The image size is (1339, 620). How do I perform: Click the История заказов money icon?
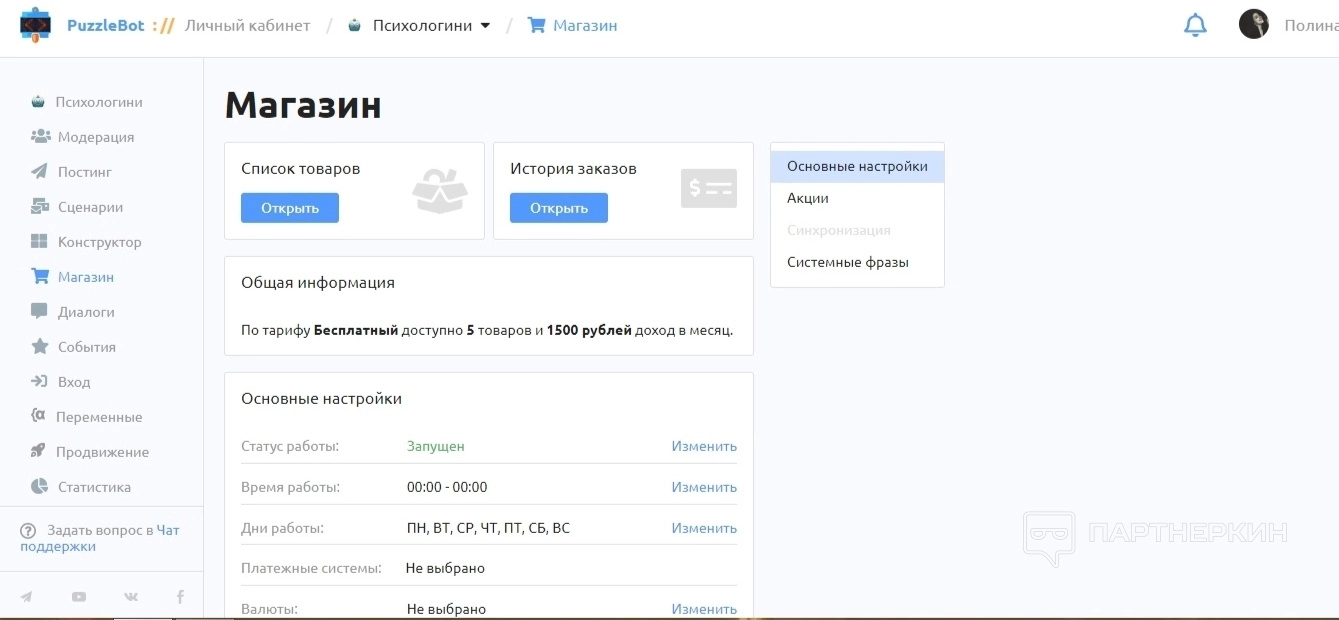tap(709, 188)
